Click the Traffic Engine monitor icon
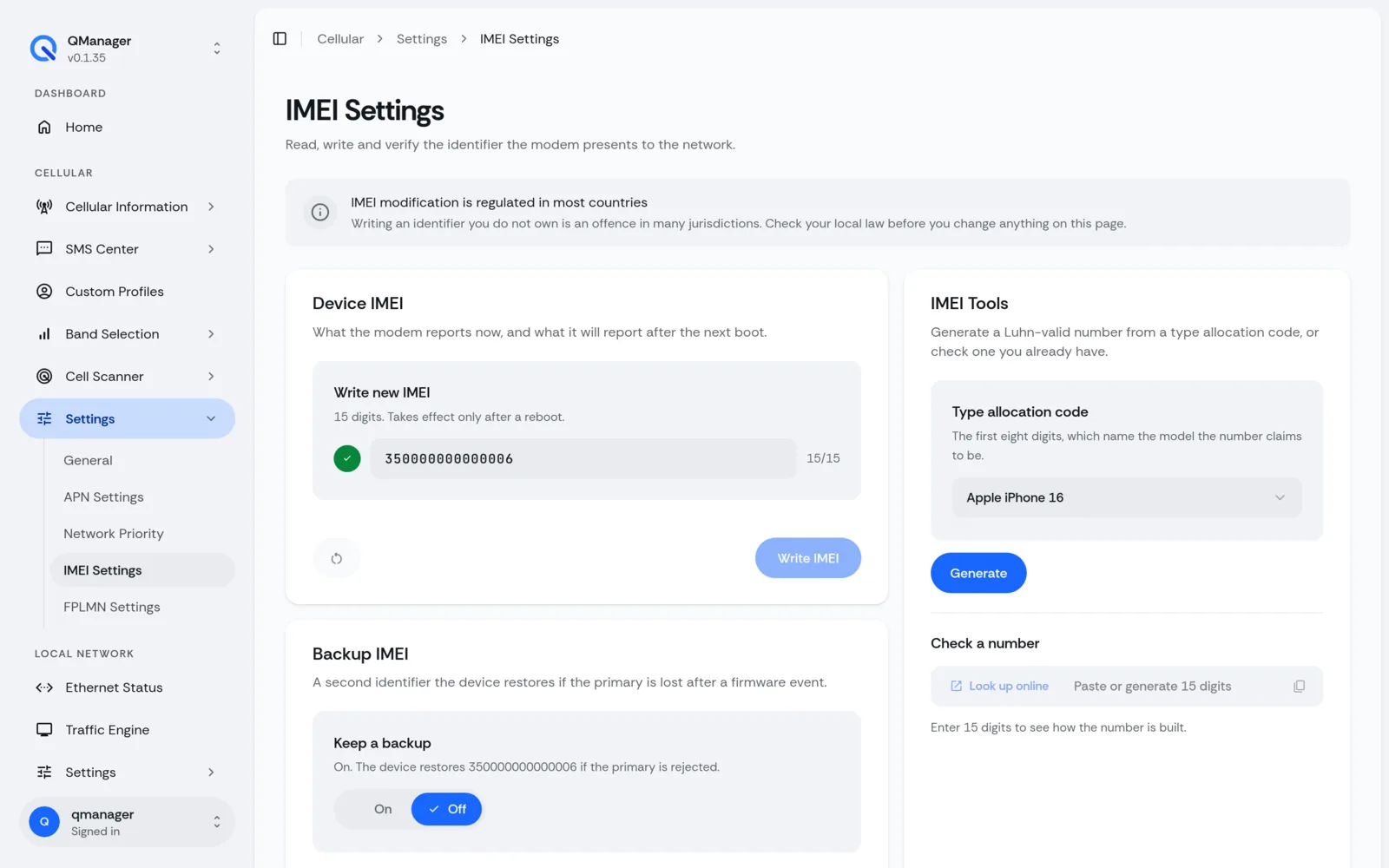1389x868 pixels. 44,730
